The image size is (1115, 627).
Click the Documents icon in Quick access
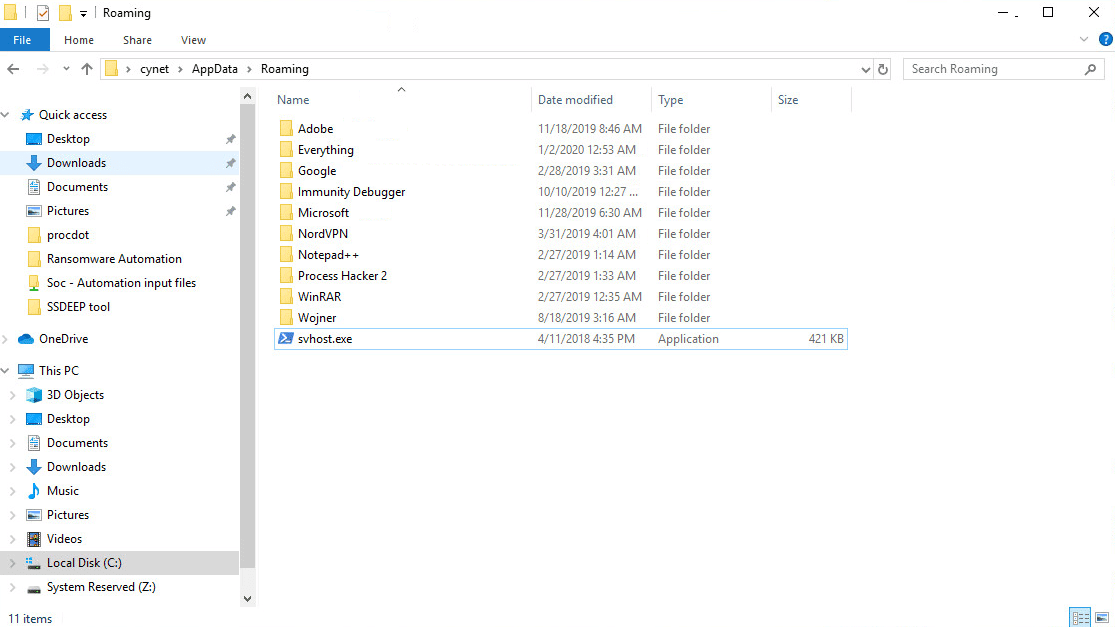33,187
